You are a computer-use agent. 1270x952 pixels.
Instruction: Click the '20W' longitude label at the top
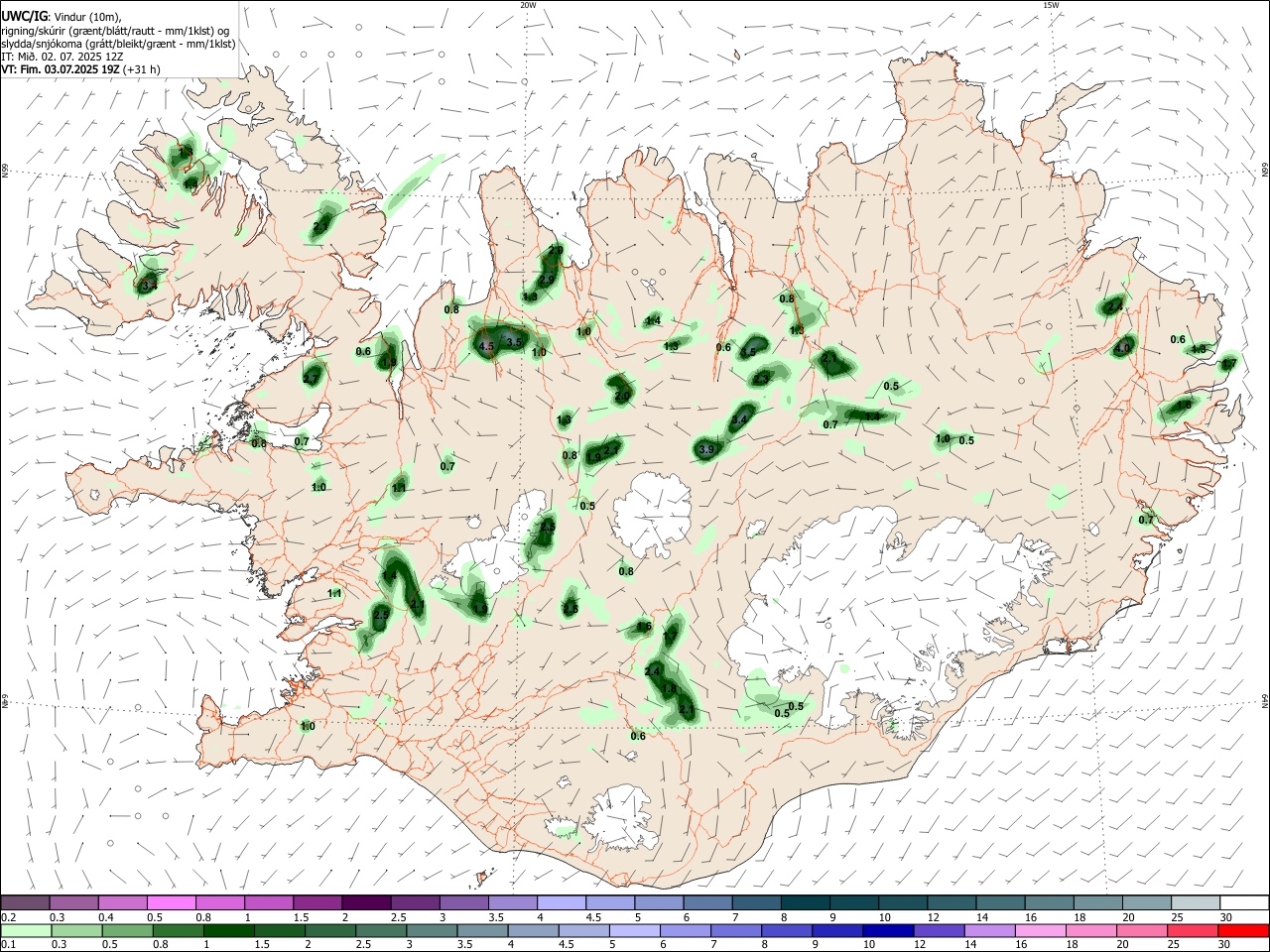point(528,5)
